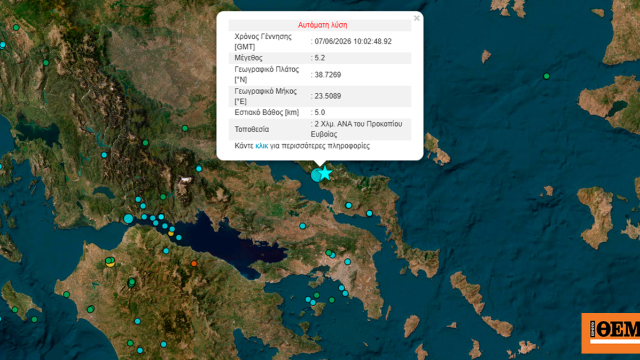Close the earthquake info popup

coord(416,18)
